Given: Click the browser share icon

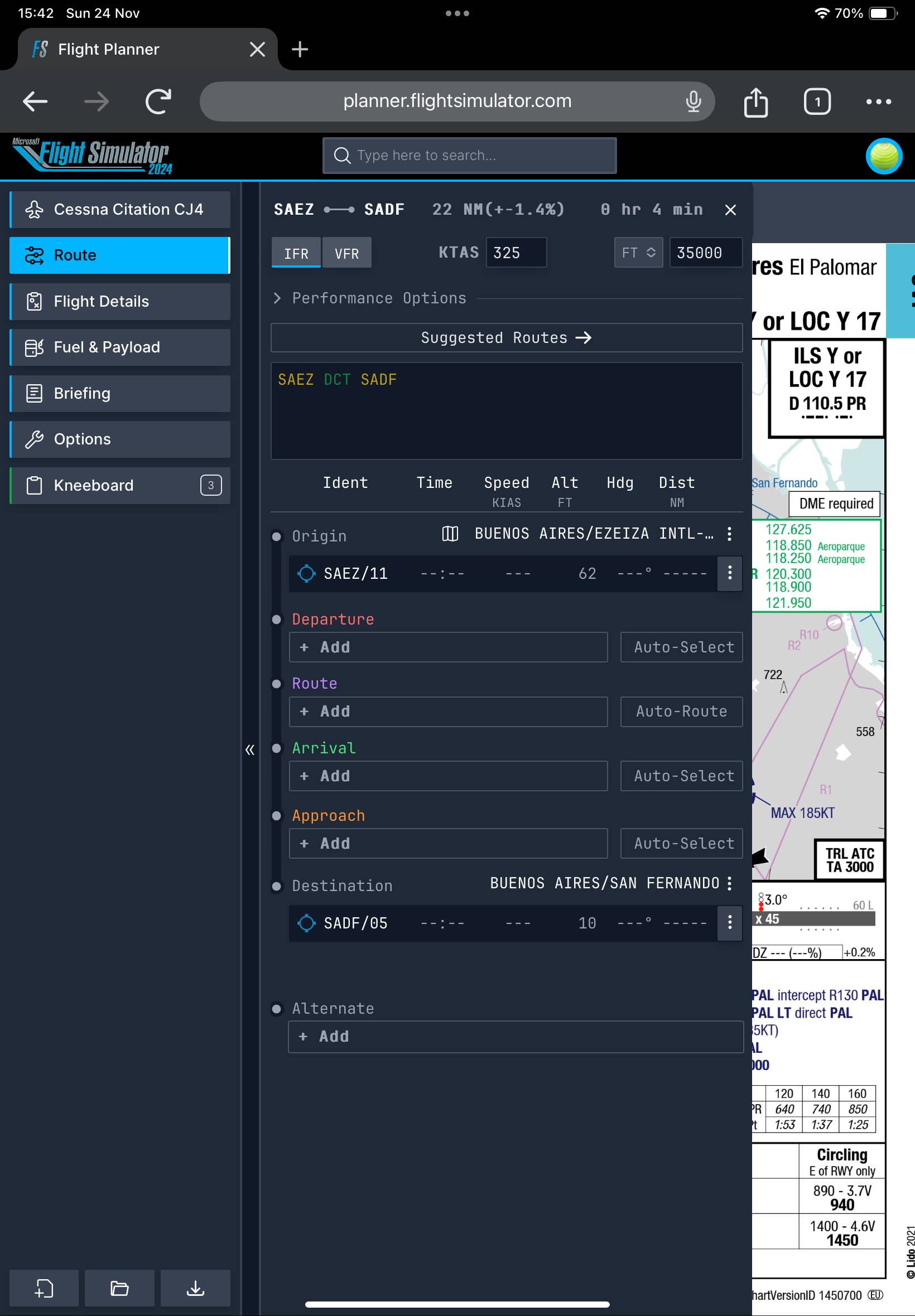Looking at the screenshot, I should [755, 102].
